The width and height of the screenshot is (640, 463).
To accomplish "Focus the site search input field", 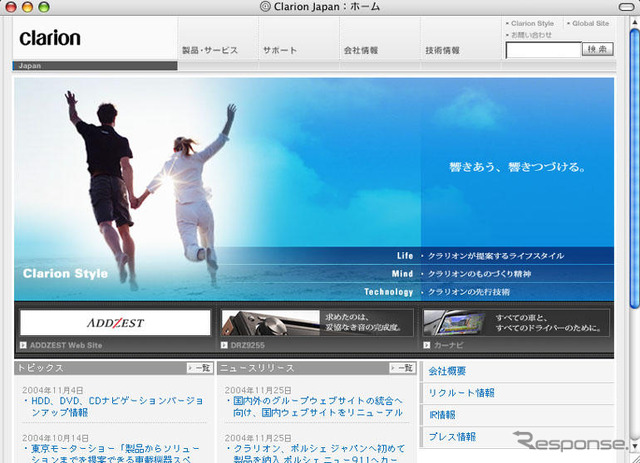I will pos(543,50).
